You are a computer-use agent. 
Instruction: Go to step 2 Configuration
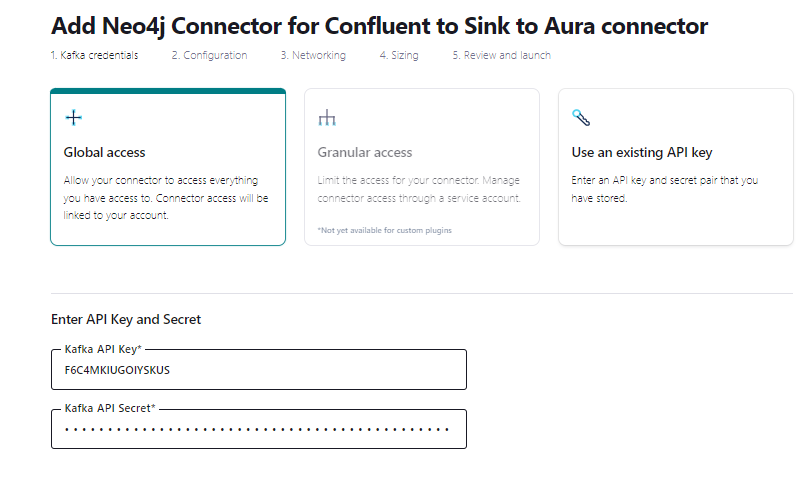click(x=209, y=56)
